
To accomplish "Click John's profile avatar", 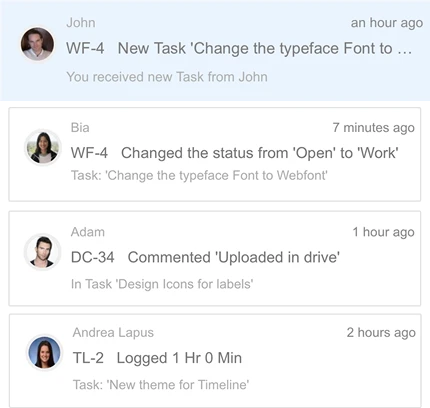I will (37, 44).
